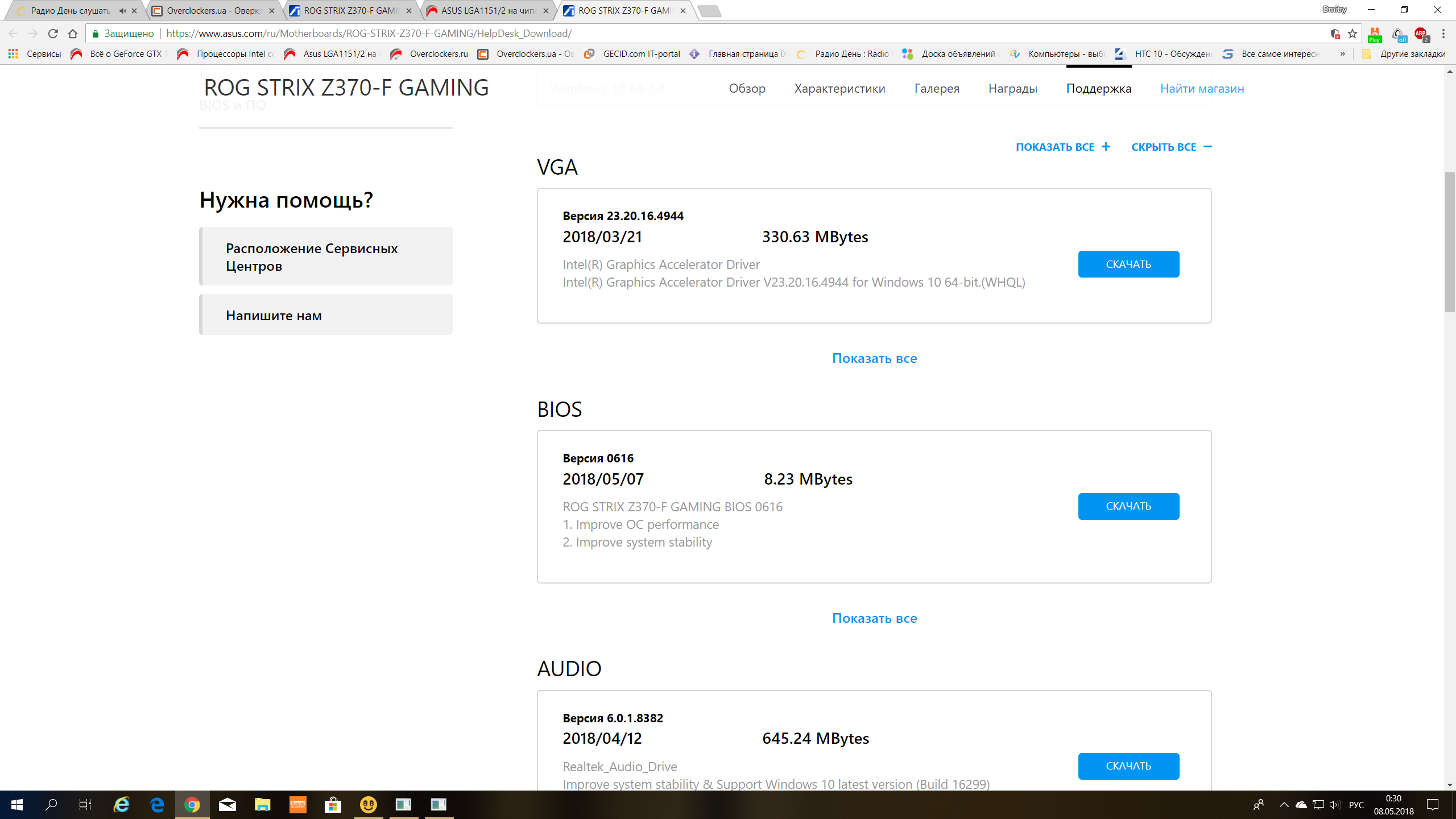Mute the Радио День tab audio icon

click(x=122, y=11)
